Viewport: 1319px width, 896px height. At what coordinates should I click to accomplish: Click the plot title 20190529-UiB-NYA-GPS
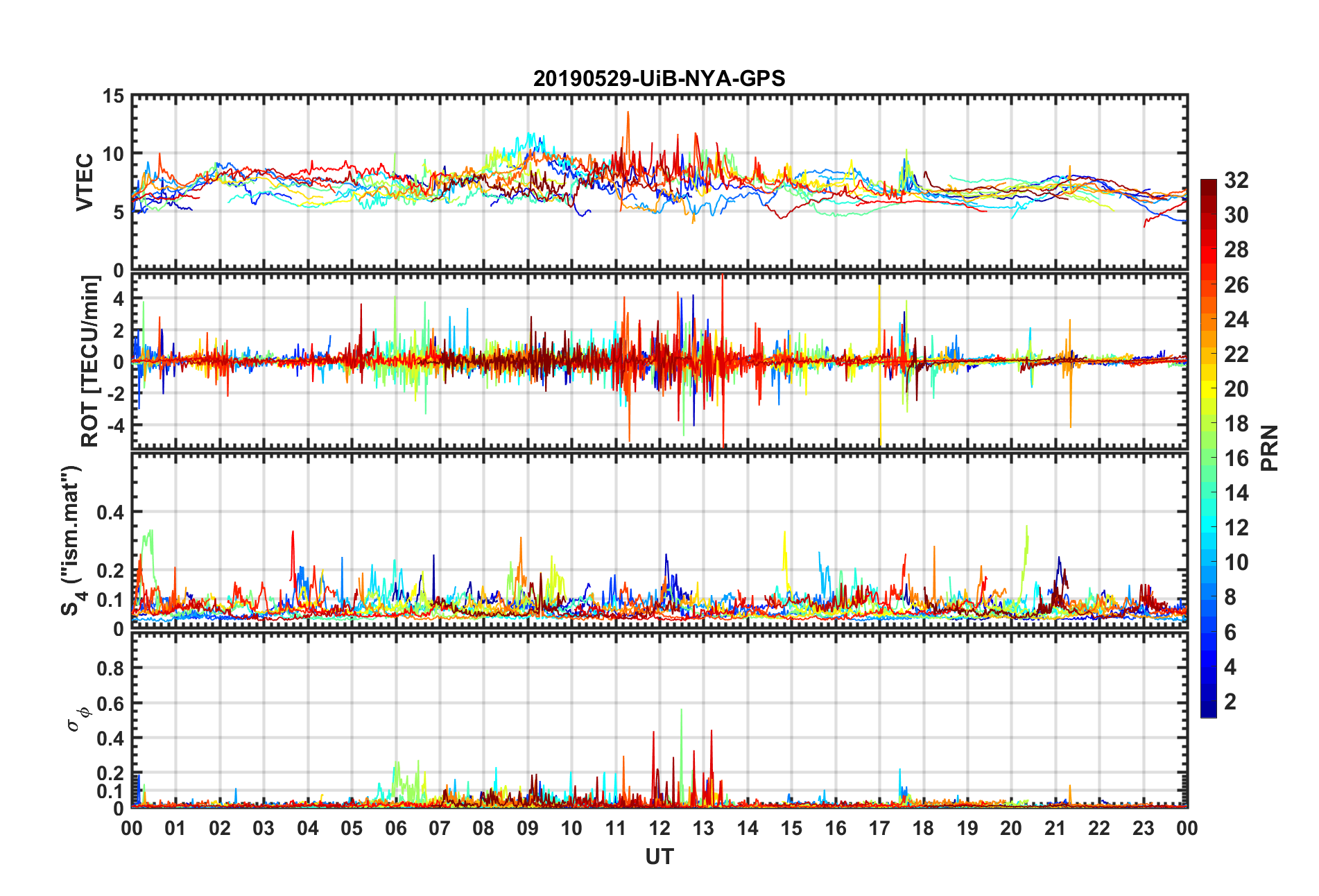point(659,78)
